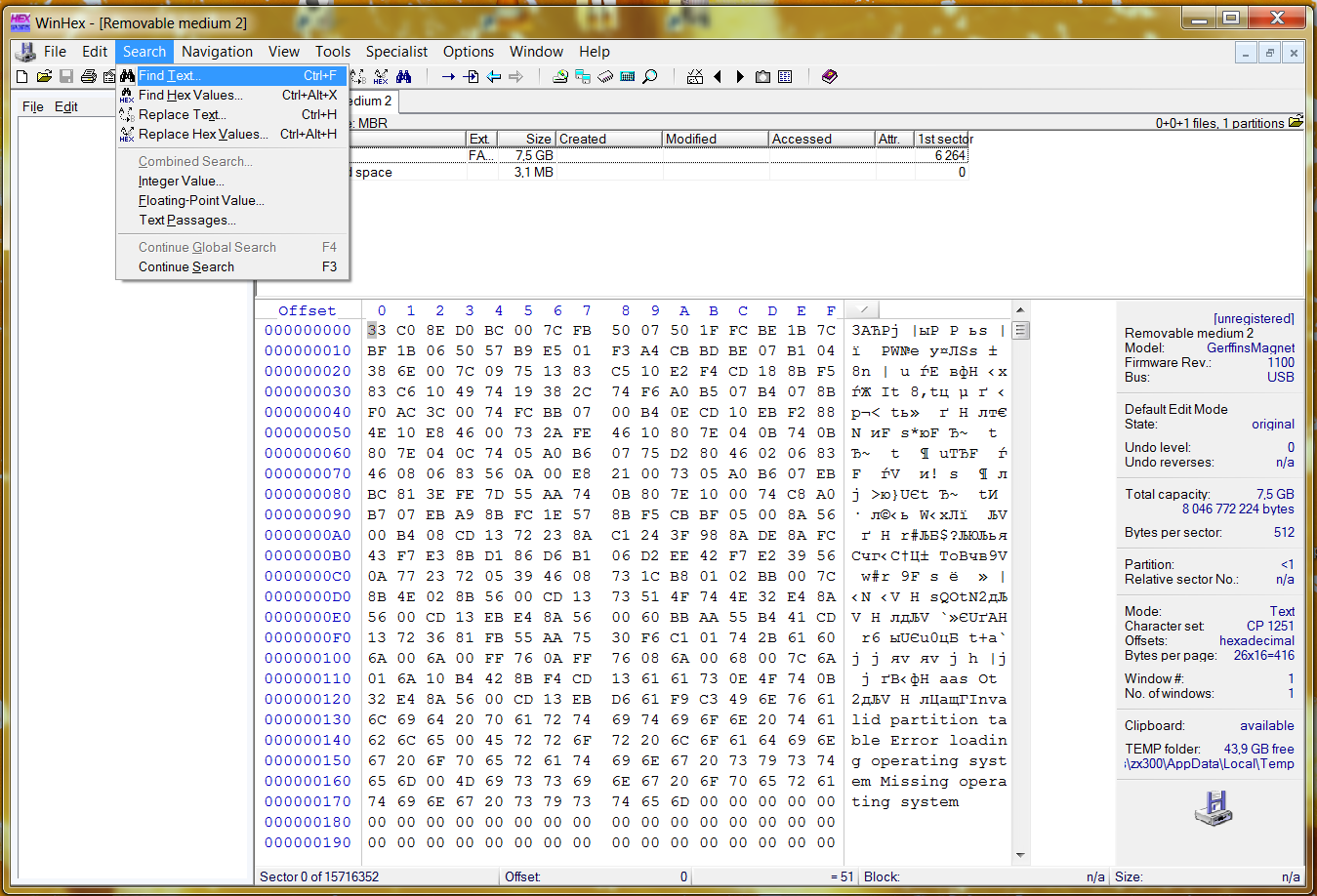Click hex editor scrollbar down arrow
This screenshot has height=896, width=1317.
pos(1020,855)
